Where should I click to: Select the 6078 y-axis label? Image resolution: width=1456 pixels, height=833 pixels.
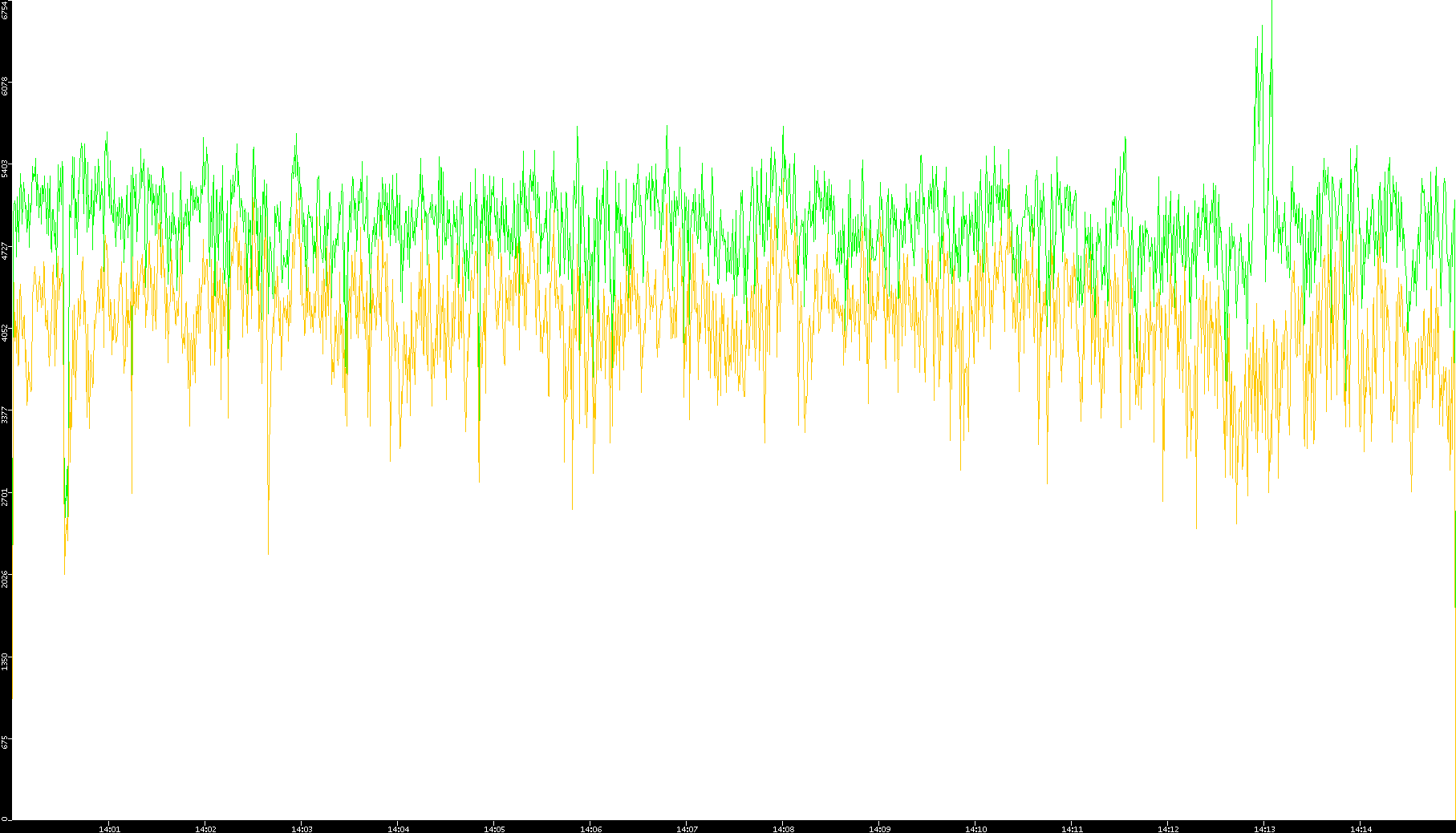click(5, 86)
